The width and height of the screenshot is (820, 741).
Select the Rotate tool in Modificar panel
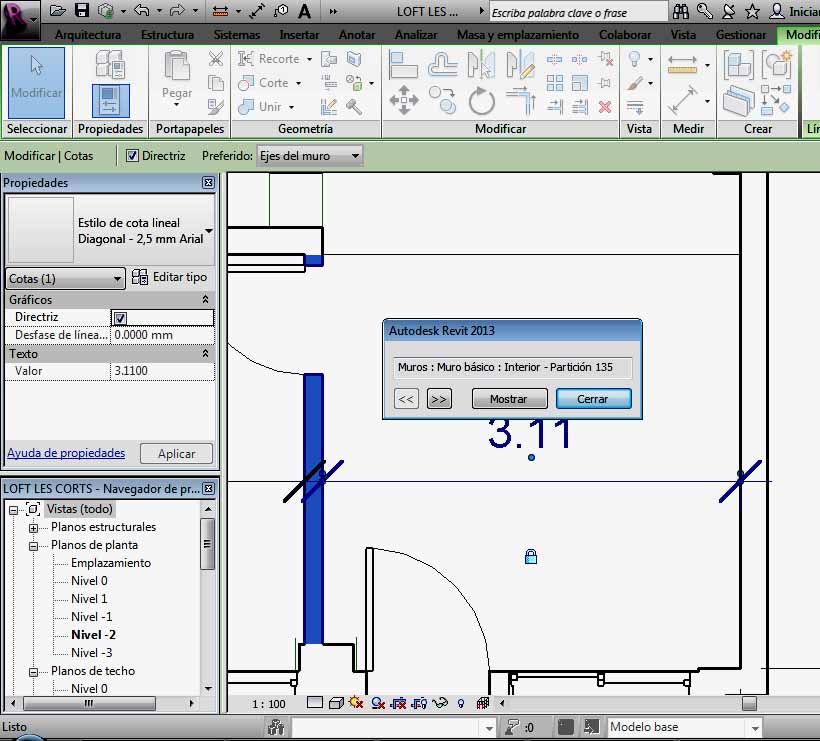(x=481, y=100)
